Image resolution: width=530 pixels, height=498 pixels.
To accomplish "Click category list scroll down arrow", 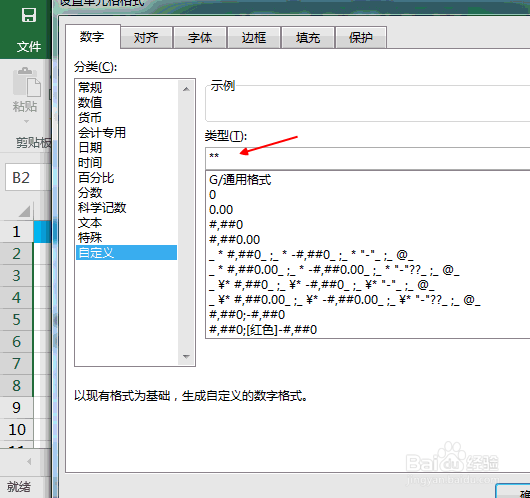I will click(x=186, y=356).
